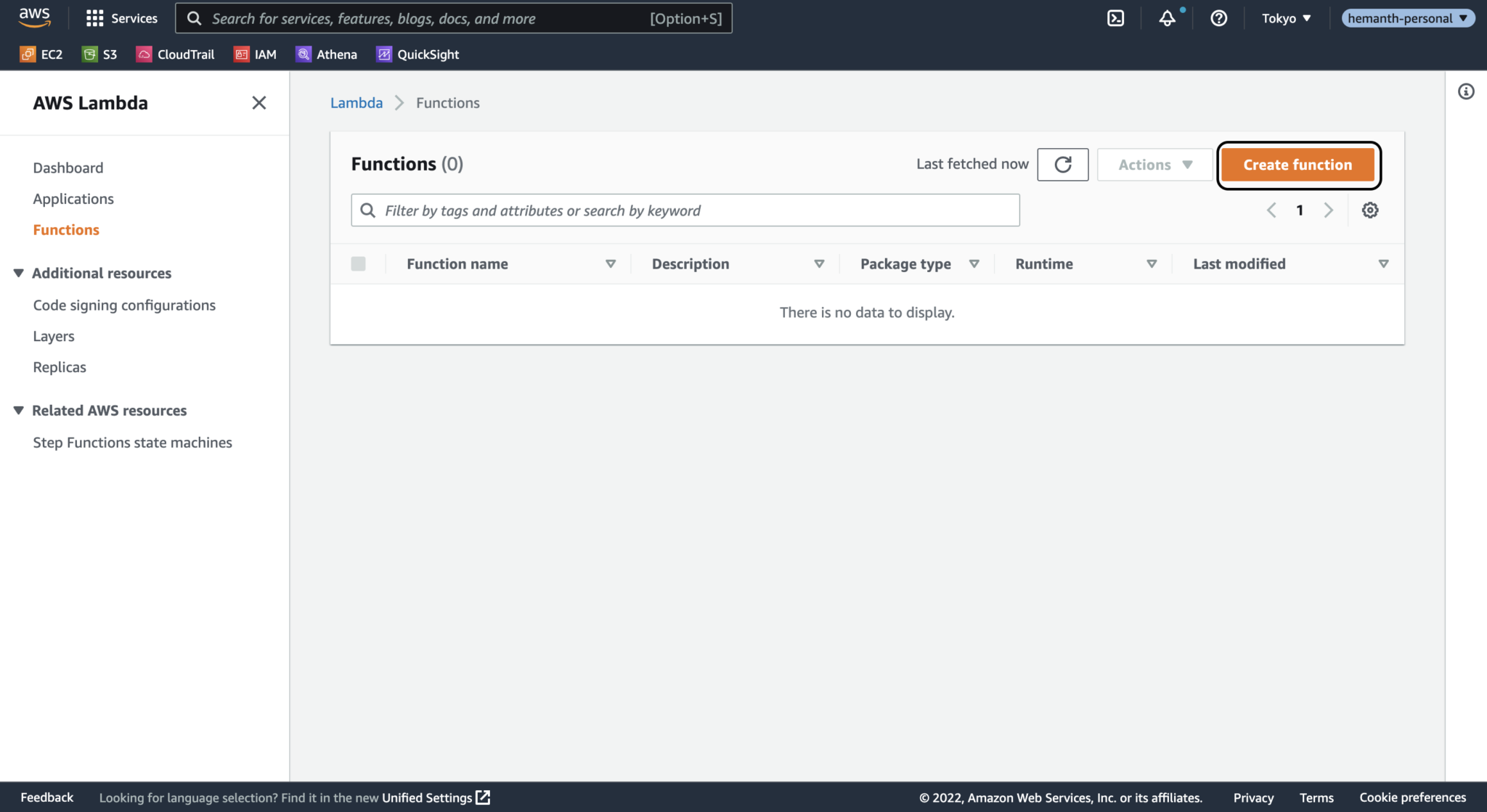Open the Lambda breadcrumb link
This screenshot has width=1487, height=812.
356,102
